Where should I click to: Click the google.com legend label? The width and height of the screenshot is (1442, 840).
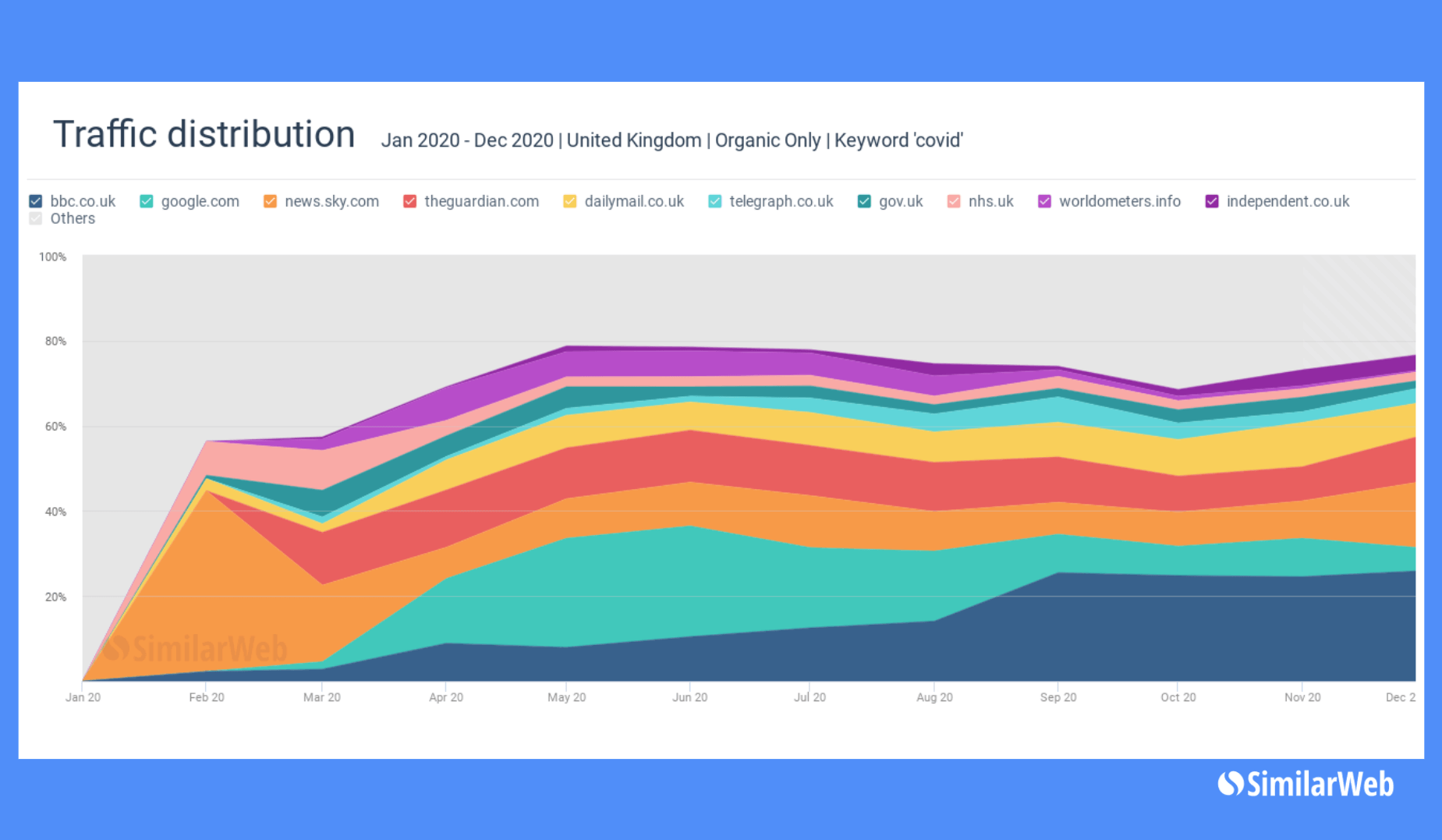(x=200, y=201)
